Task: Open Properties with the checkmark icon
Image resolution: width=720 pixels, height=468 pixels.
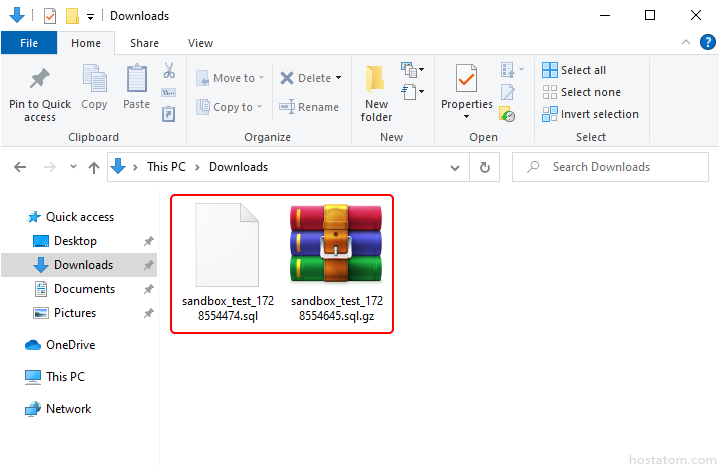Action: pyautogui.click(x=466, y=80)
